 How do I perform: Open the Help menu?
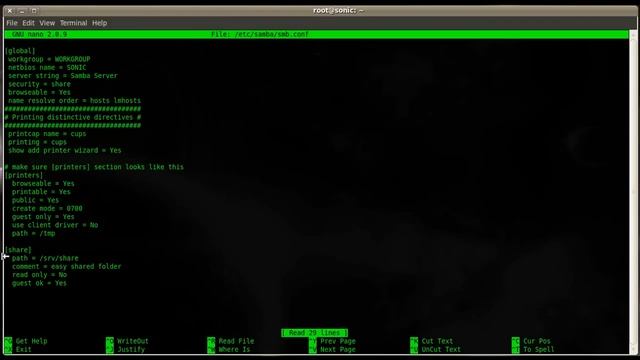99,23
